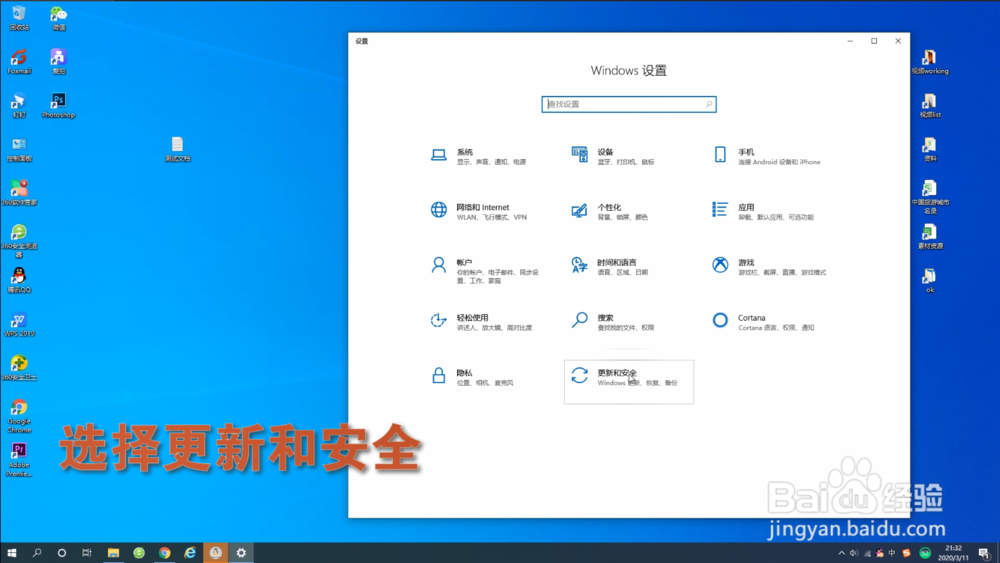Viewport: 1000px width, 563px height.
Task: Select the ok folder shortcut on desktop
Action: tap(930, 280)
